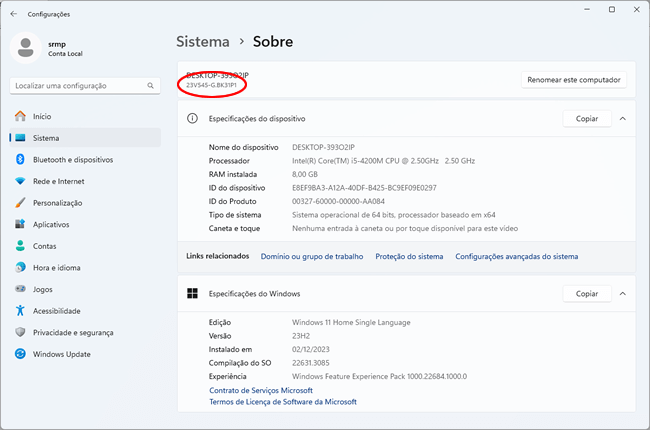
Task: Open Proteção do sistema link
Action: pos(409,256)
